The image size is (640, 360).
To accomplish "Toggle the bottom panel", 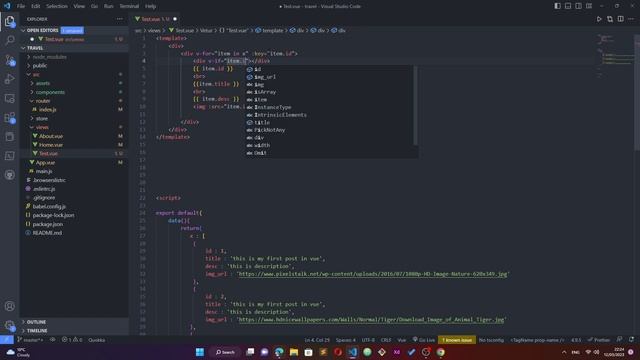I will click(568, 6).
